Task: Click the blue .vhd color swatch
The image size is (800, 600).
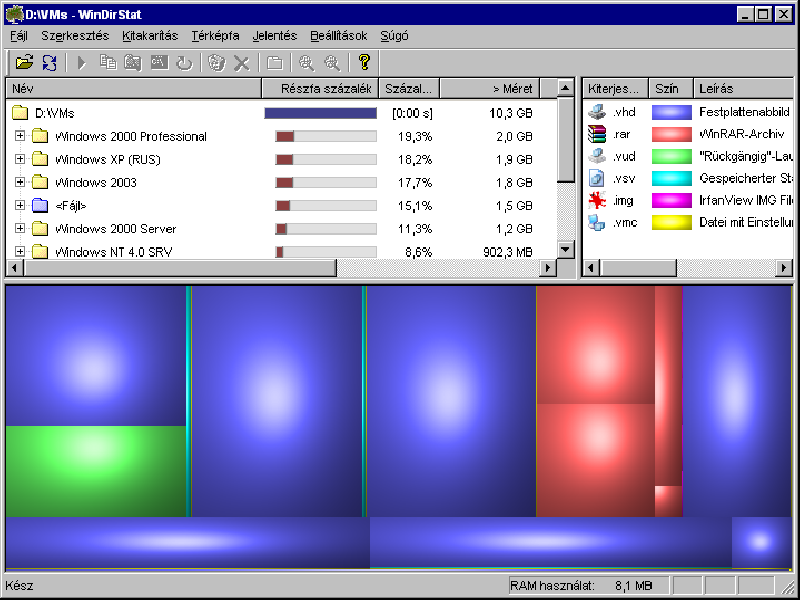Action: [x=672, y=112]
